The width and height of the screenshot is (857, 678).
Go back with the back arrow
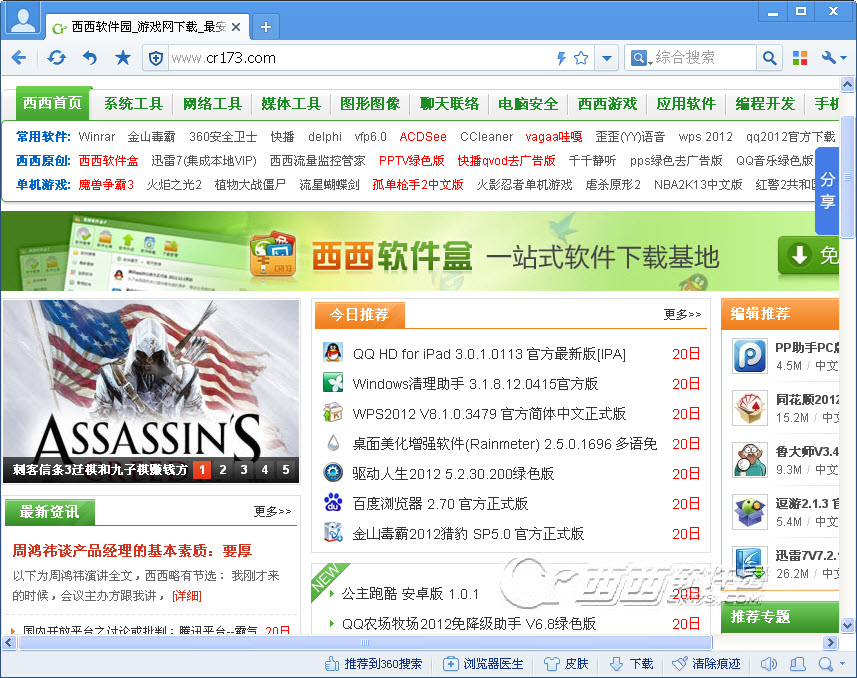point(19,57)
